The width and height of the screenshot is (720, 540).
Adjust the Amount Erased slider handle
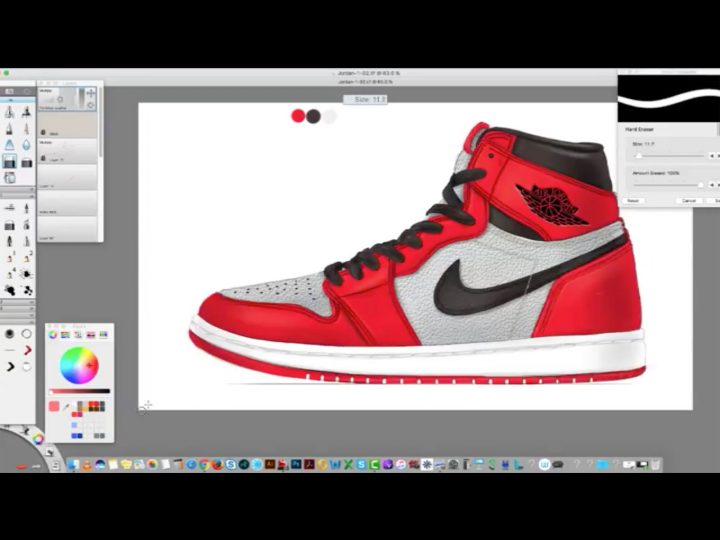[700, 185]
